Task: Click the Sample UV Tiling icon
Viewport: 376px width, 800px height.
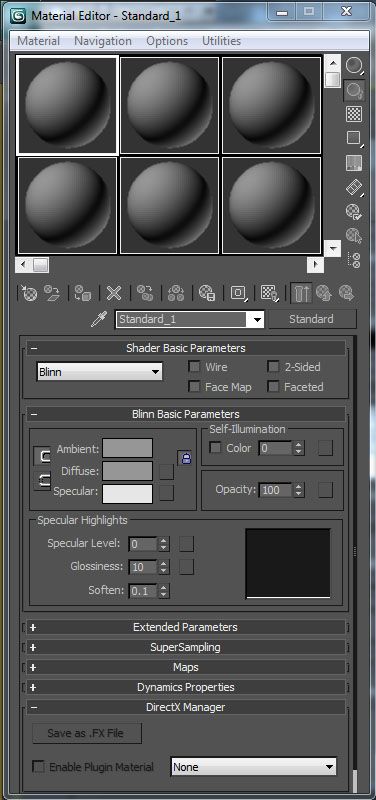Action: point(354,138)
